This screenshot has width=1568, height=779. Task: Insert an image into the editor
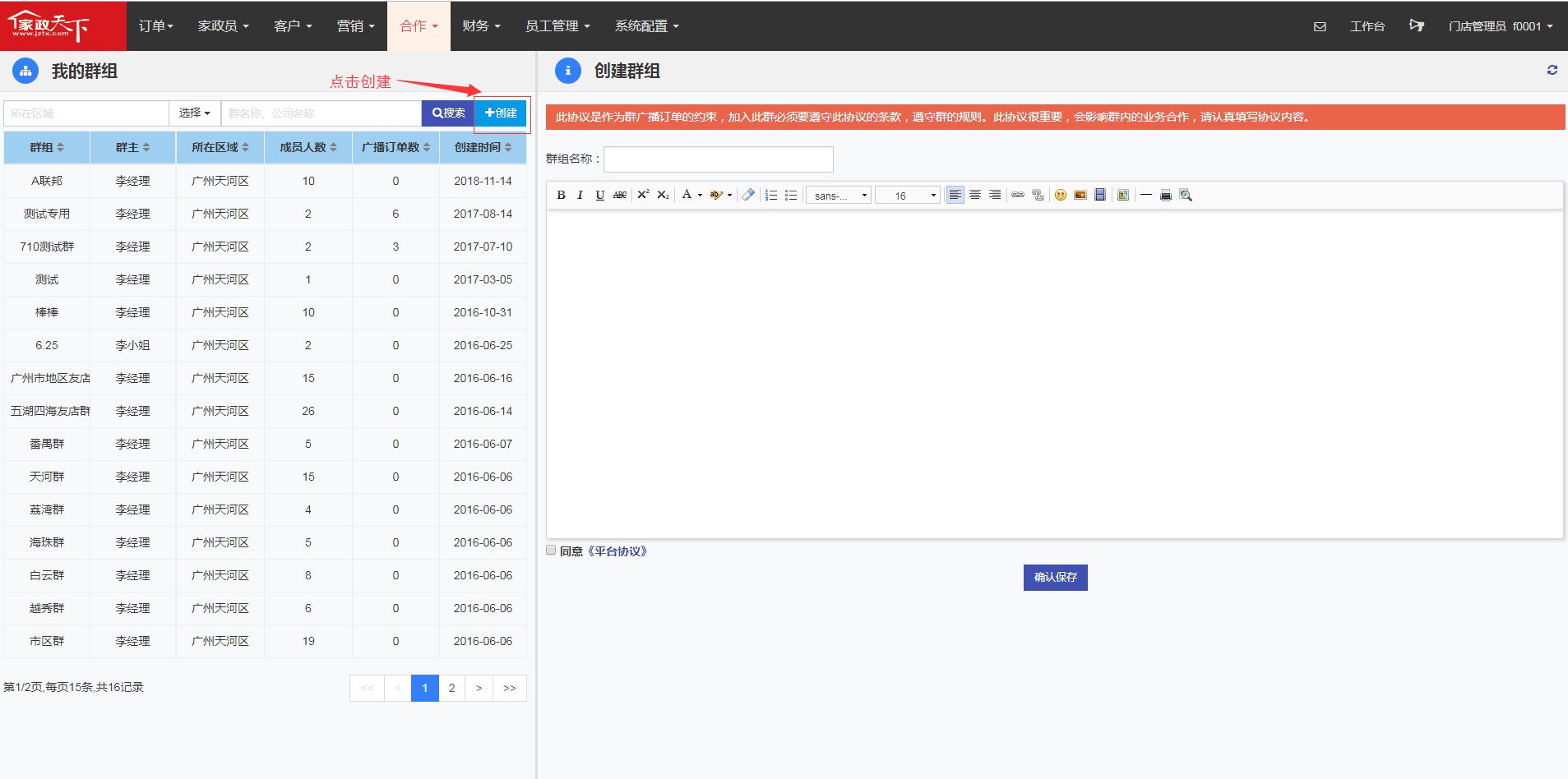pyautogui.click(x=1080, y=195)
